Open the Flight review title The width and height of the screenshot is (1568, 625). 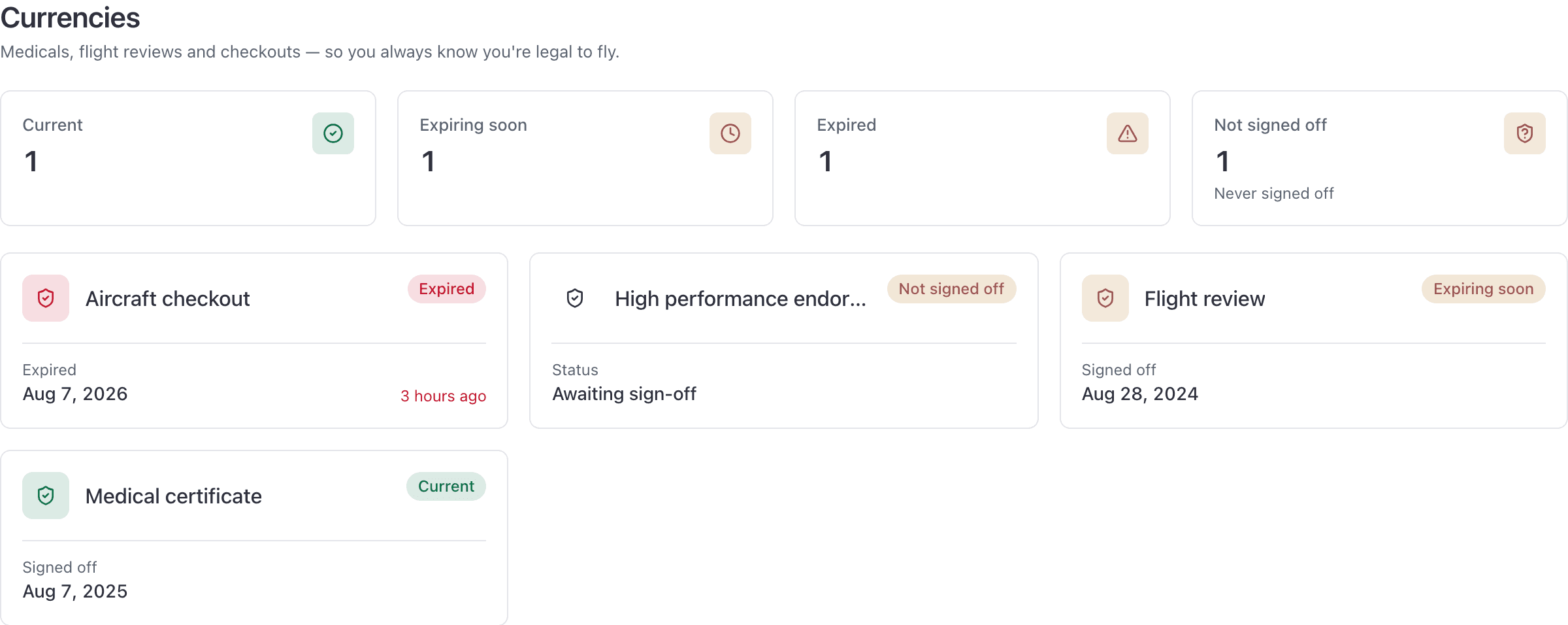click(1205, 299)
